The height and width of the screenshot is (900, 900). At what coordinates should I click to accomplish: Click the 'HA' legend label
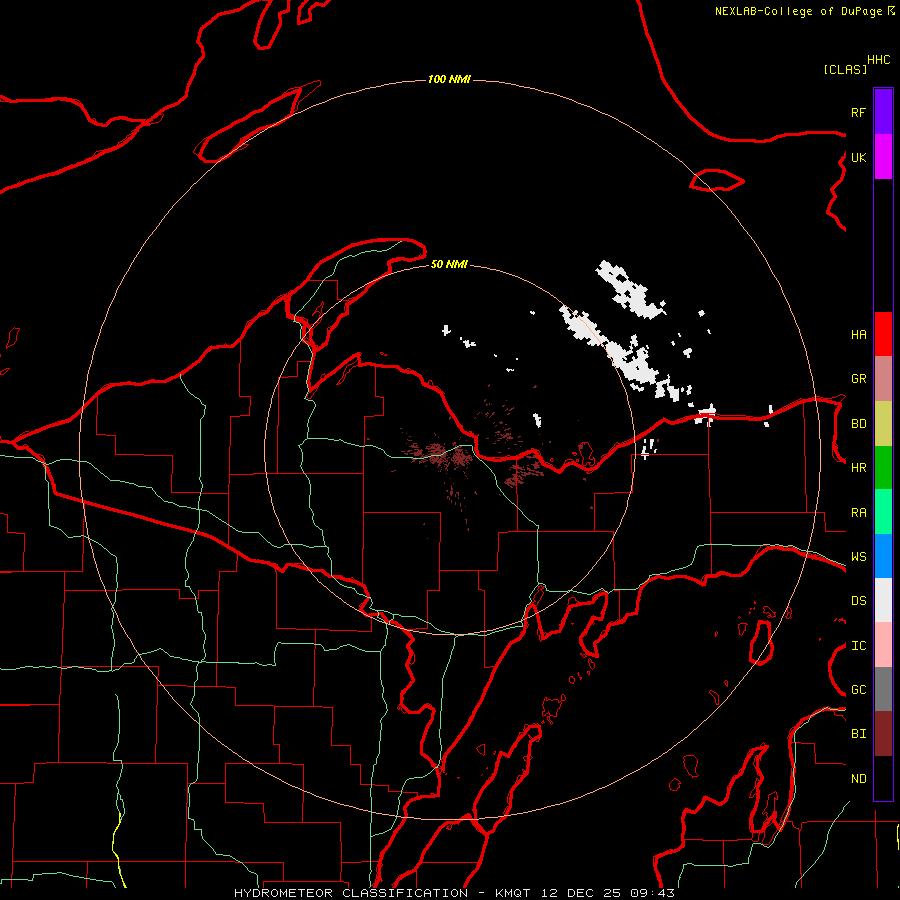tap(858, 334)
